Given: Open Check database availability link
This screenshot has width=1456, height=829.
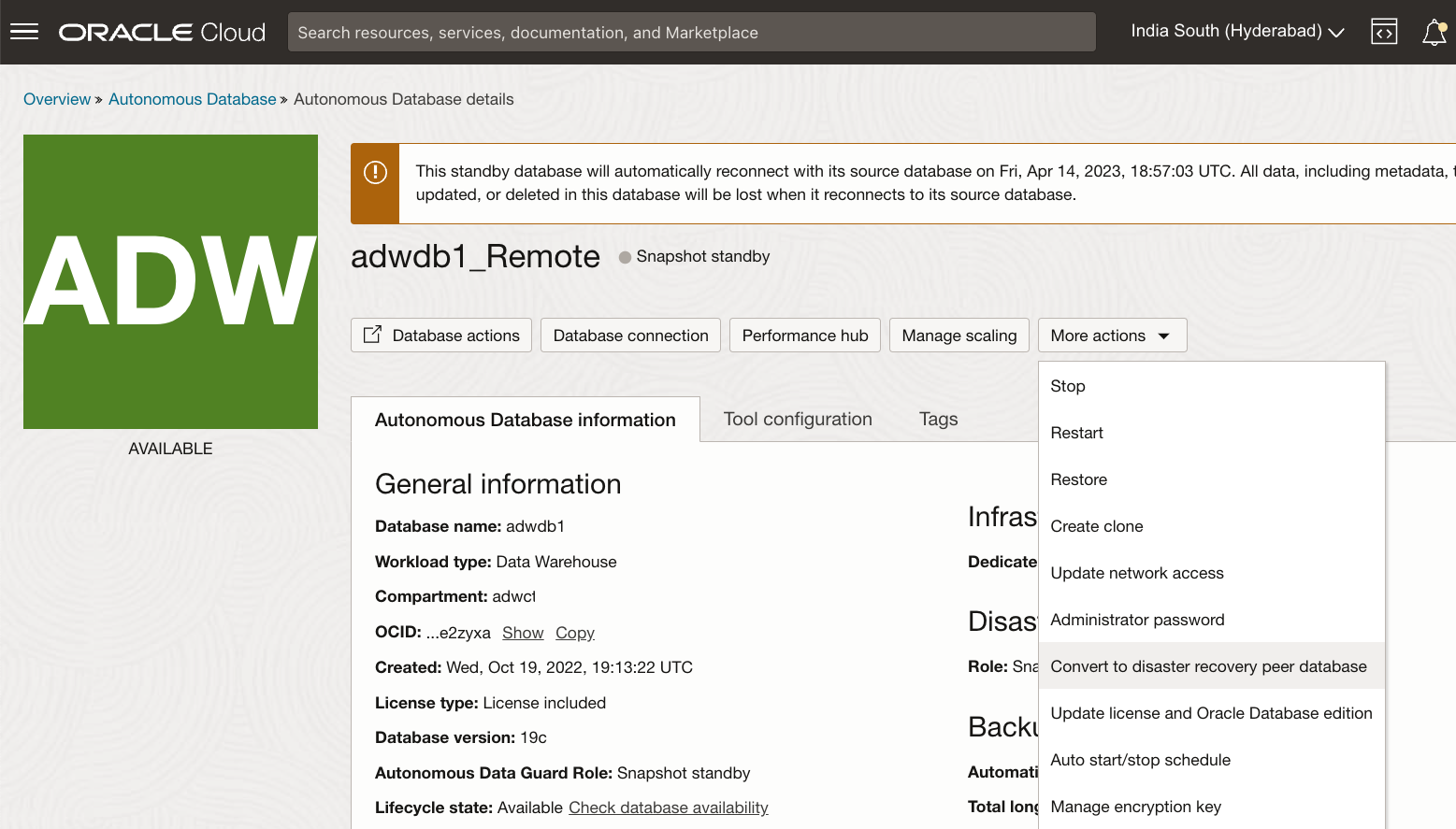Looking at the screenshot, I should [668, 808].
